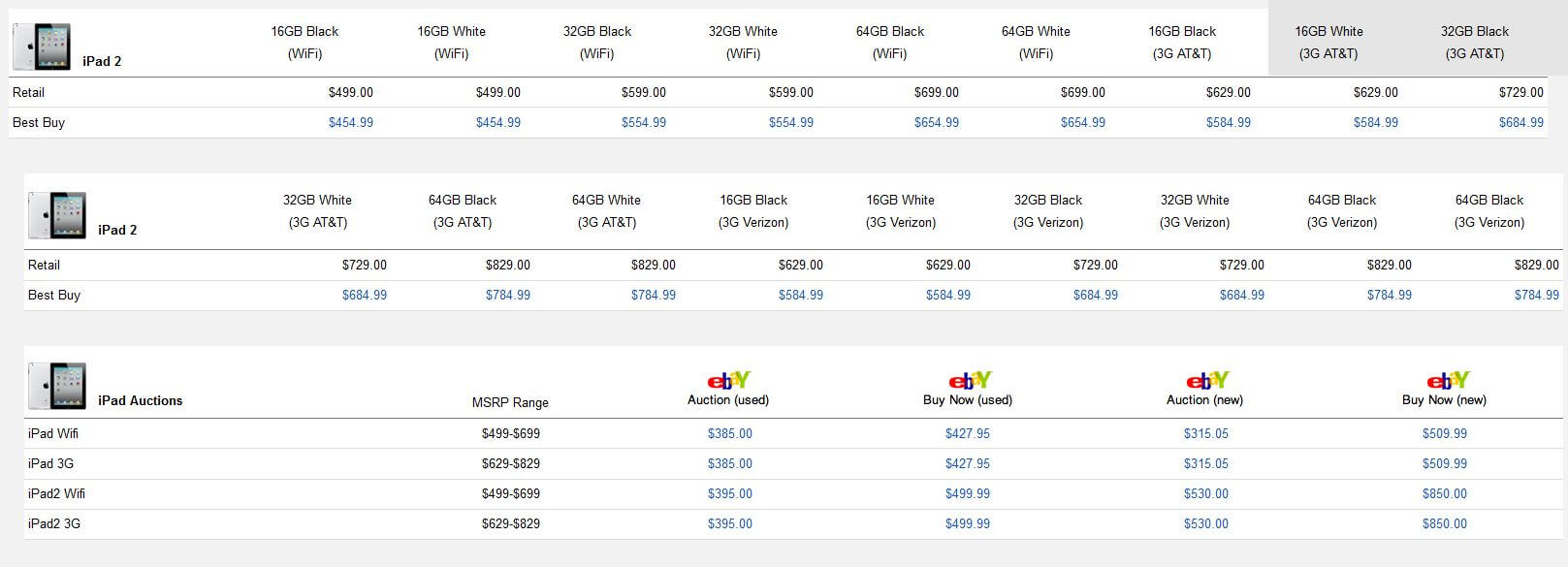Click the Auction (used) column label
Screen dimensions: 1568x567
pyautogui.click(x=728, y=399)
